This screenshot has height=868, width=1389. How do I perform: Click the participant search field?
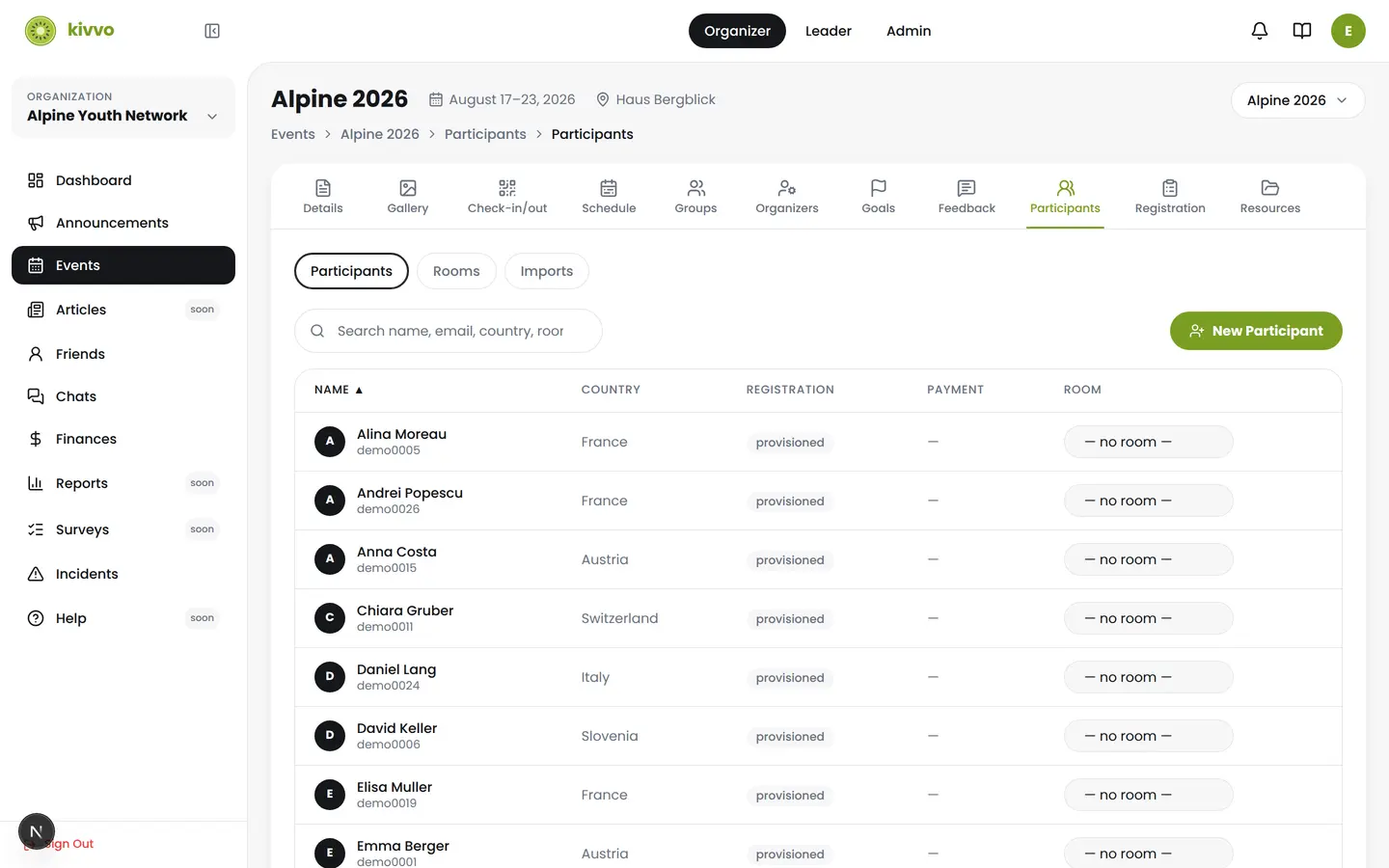449,331
